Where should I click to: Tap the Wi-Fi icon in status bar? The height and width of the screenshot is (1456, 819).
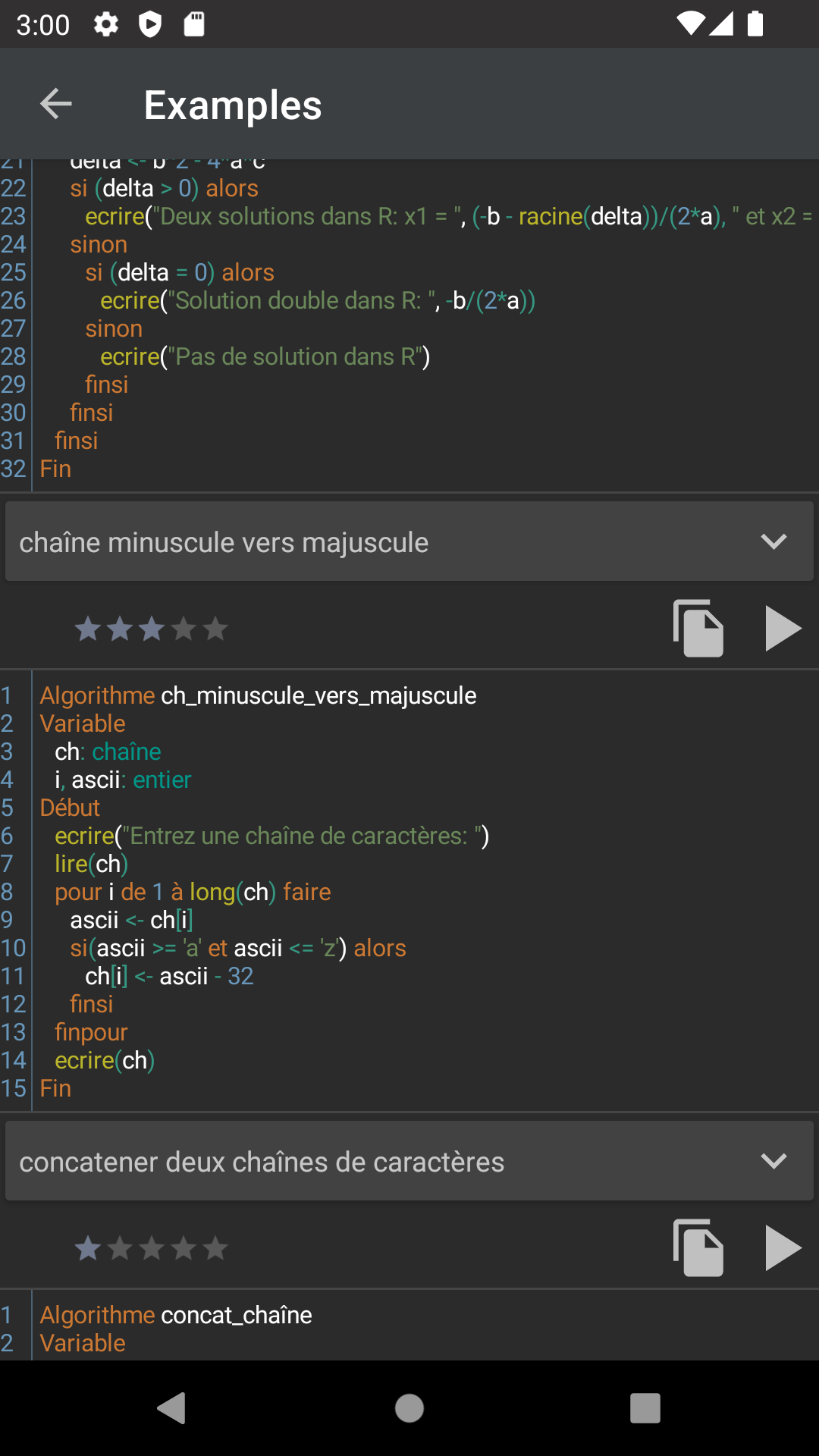coord(690,24)
